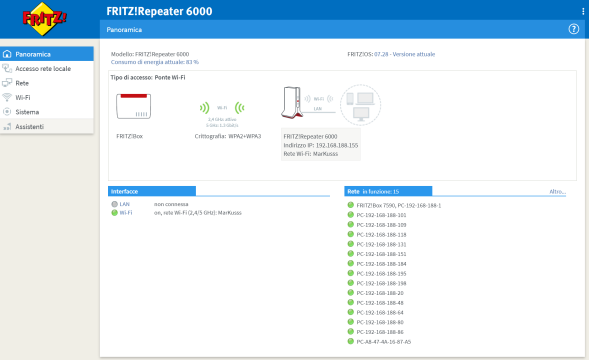This screenshot has height=360, width=589.
Task: Select FRITZ!Box 7590, PC-192-168-188-1 entry
Action: pyautogui.click(x=399, y=206)
